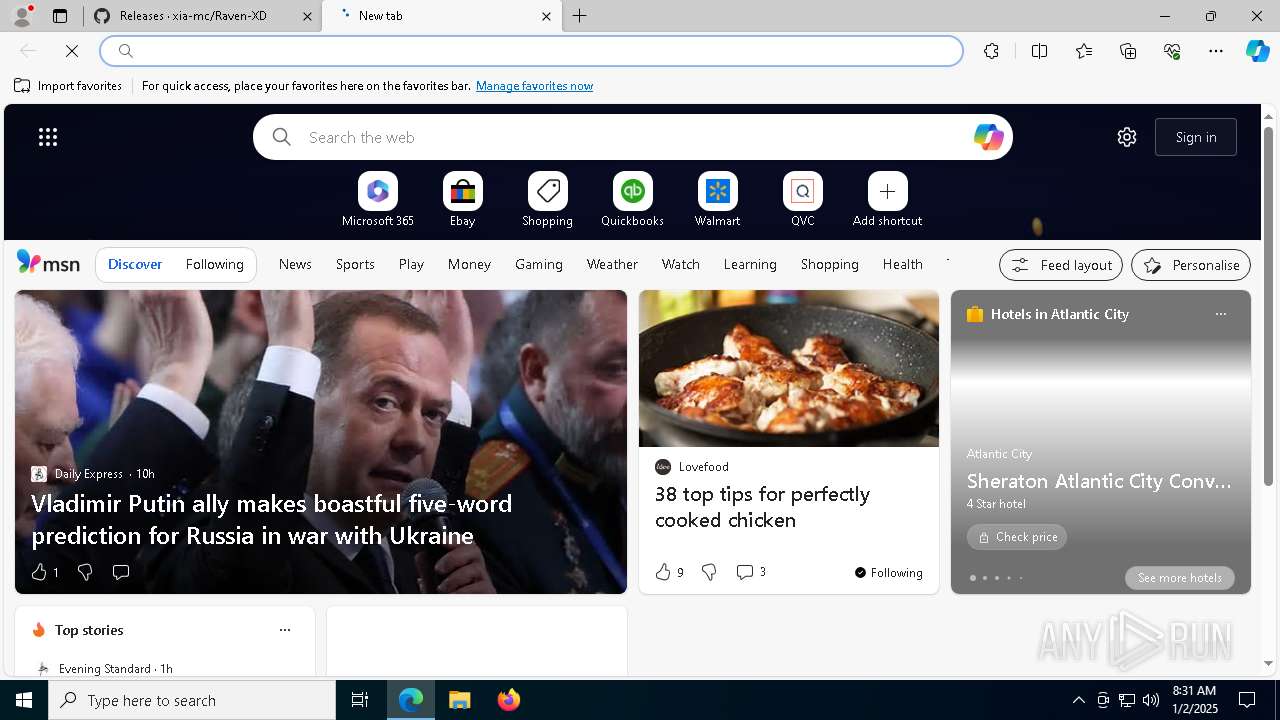
Task: Open Firefox from taskbar
Action: click(x=508, y=700)
